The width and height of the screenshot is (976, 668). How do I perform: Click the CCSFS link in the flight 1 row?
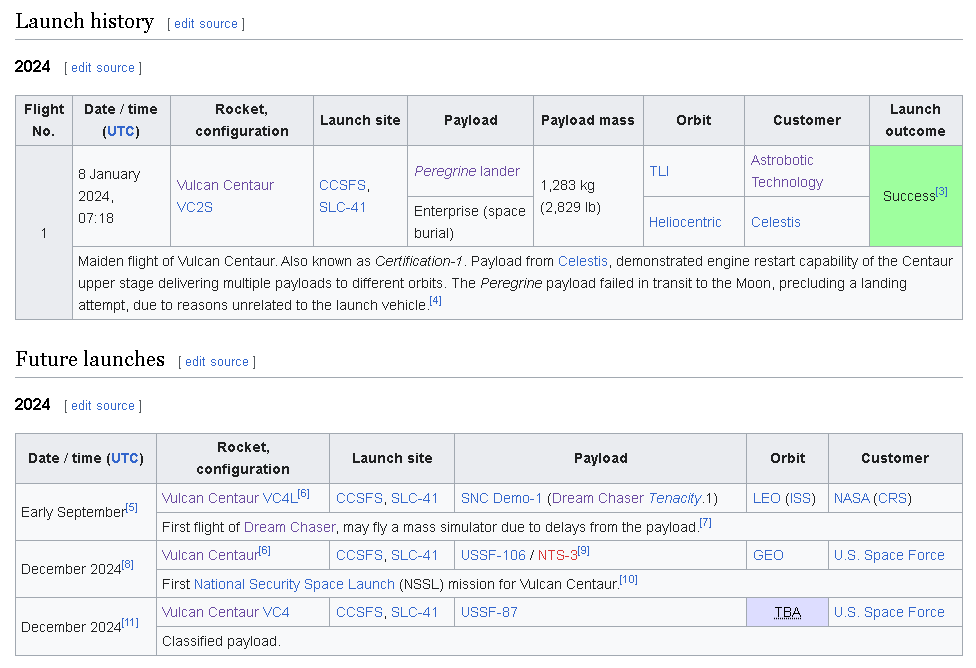(x=342, y=186)
